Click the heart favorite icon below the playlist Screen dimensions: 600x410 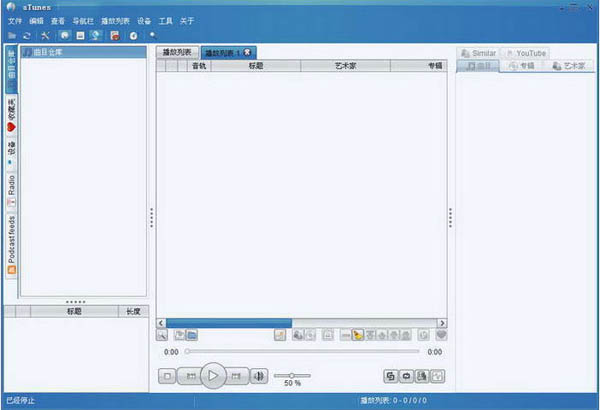(440, 335)
